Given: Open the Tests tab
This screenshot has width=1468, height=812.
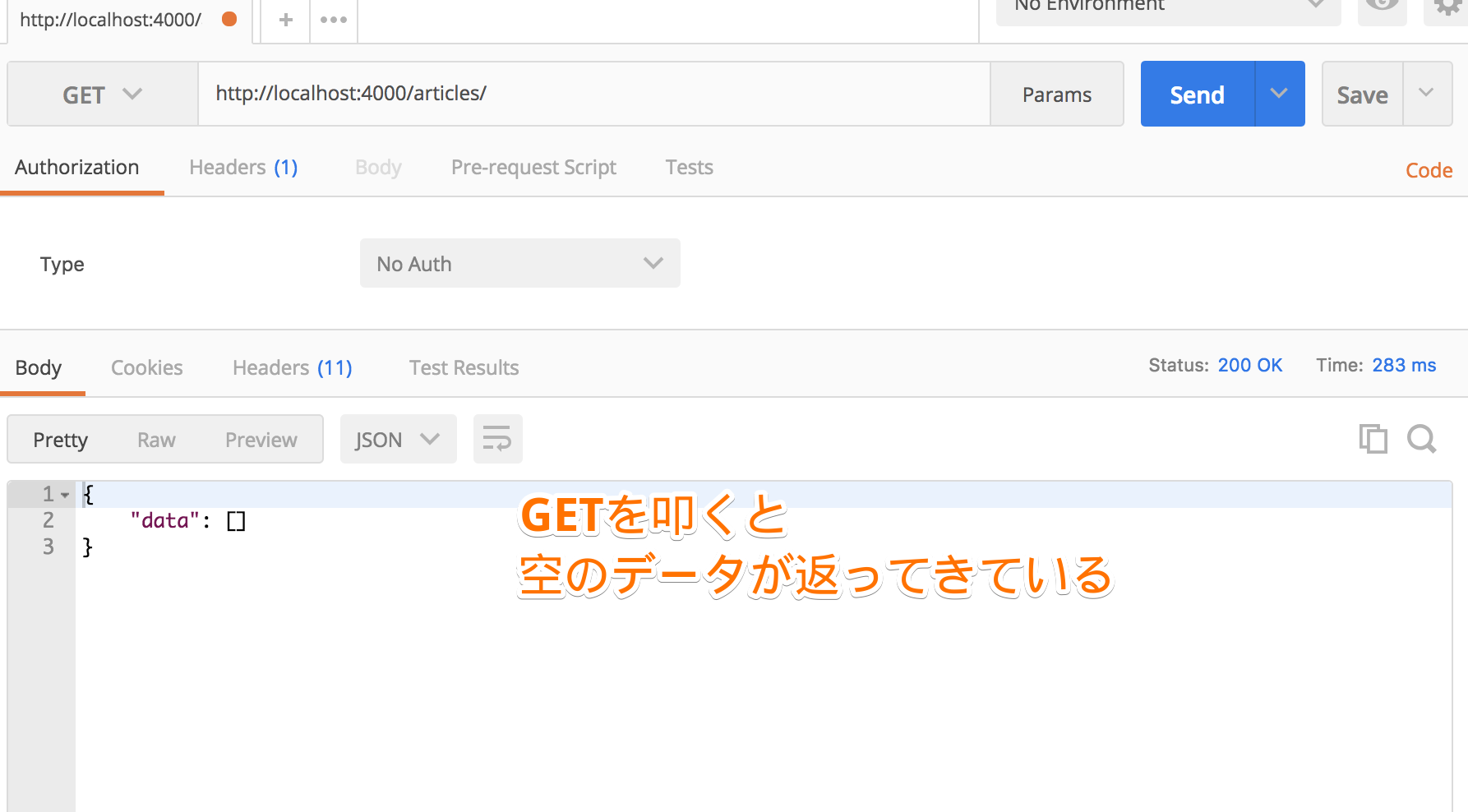Looking at the screenshot, I should [x=689, y=168].
